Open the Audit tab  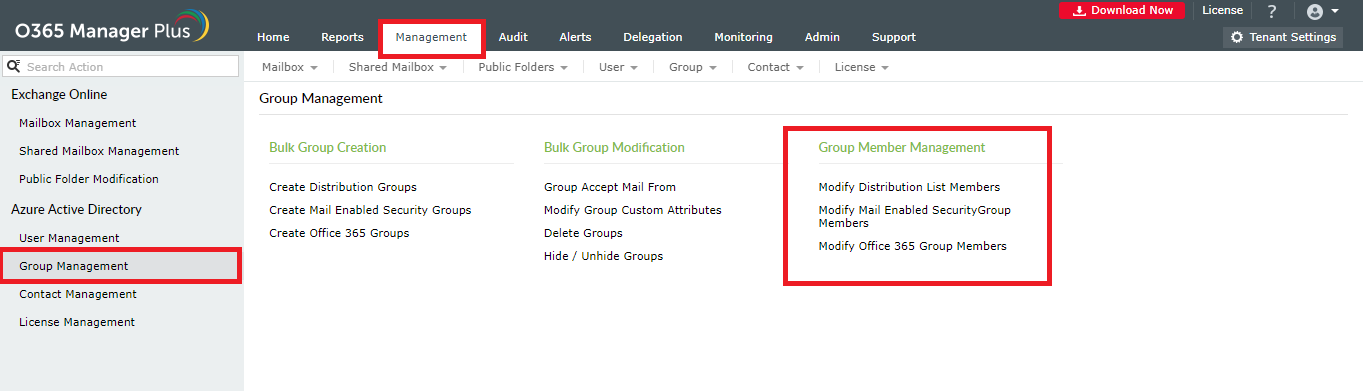[513, 37]
